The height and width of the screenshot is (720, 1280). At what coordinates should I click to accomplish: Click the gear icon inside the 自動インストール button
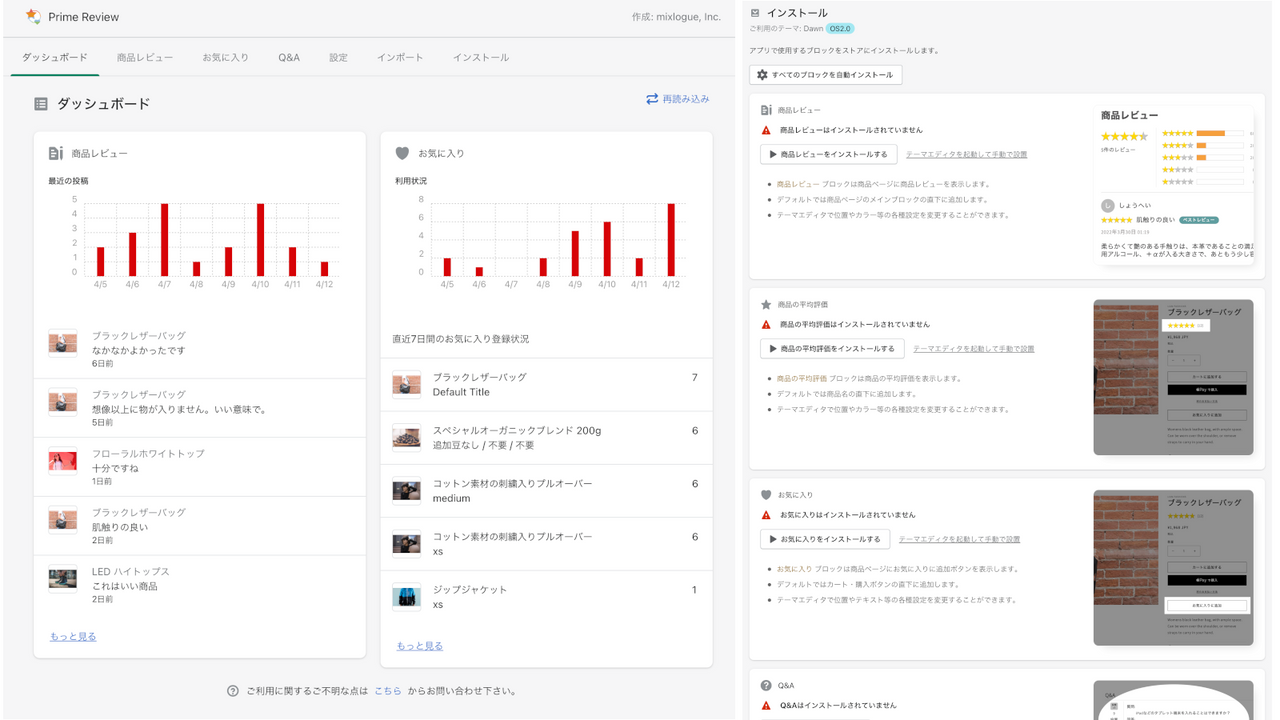pyautogui.click(x=763, y=74)
